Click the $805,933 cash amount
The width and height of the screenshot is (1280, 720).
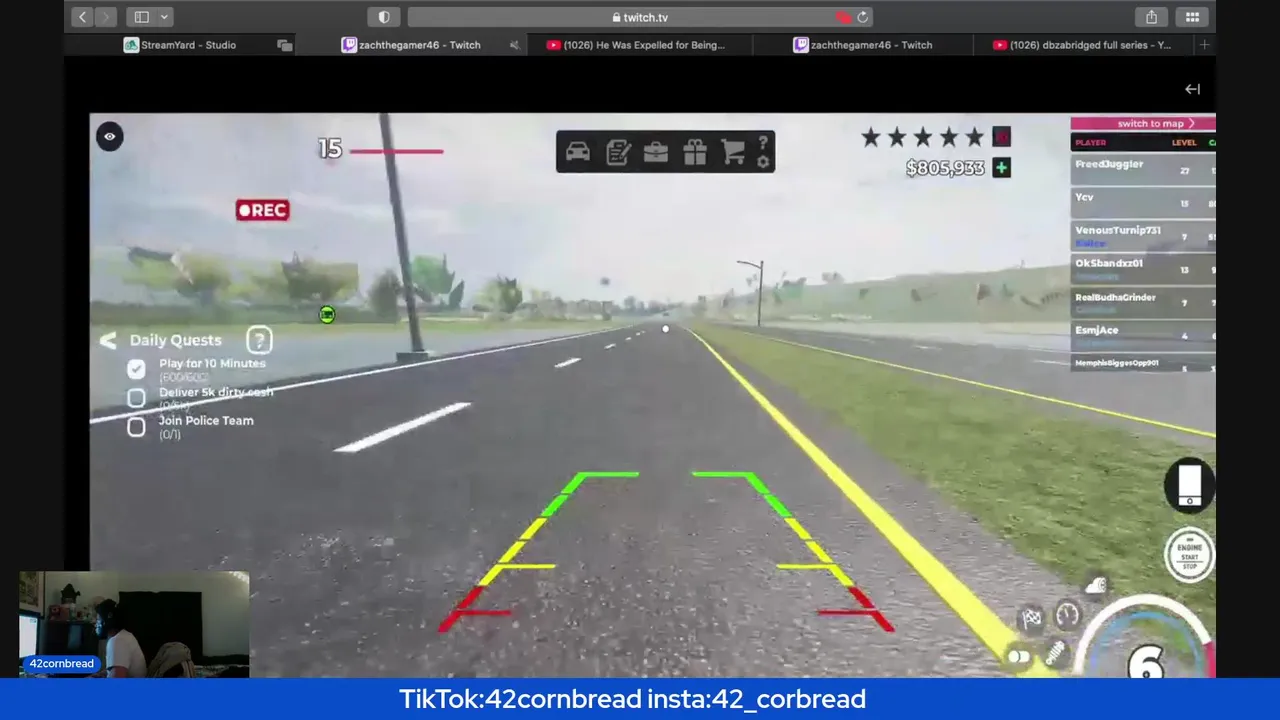(x=945, y=168)
